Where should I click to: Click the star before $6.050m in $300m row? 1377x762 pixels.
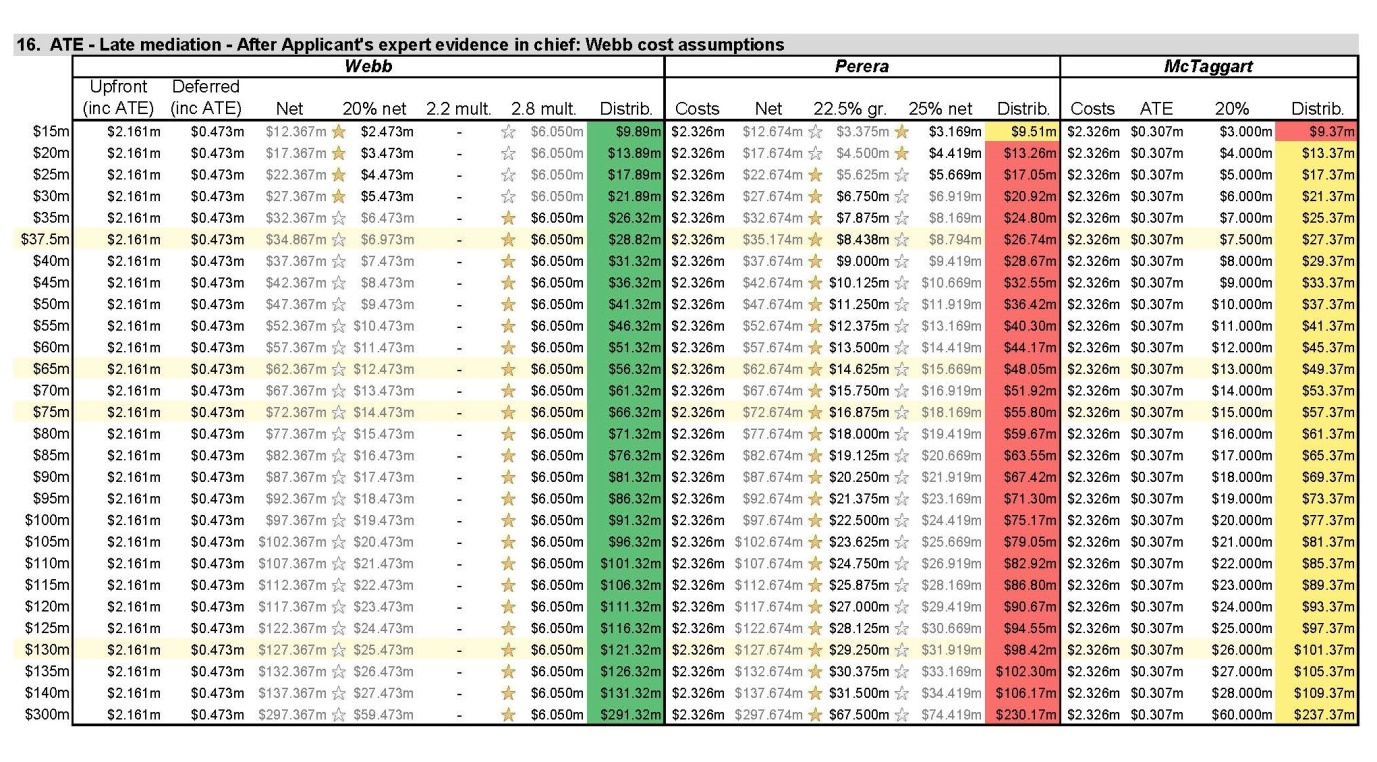pyautogui.click(x=507, y=715)
